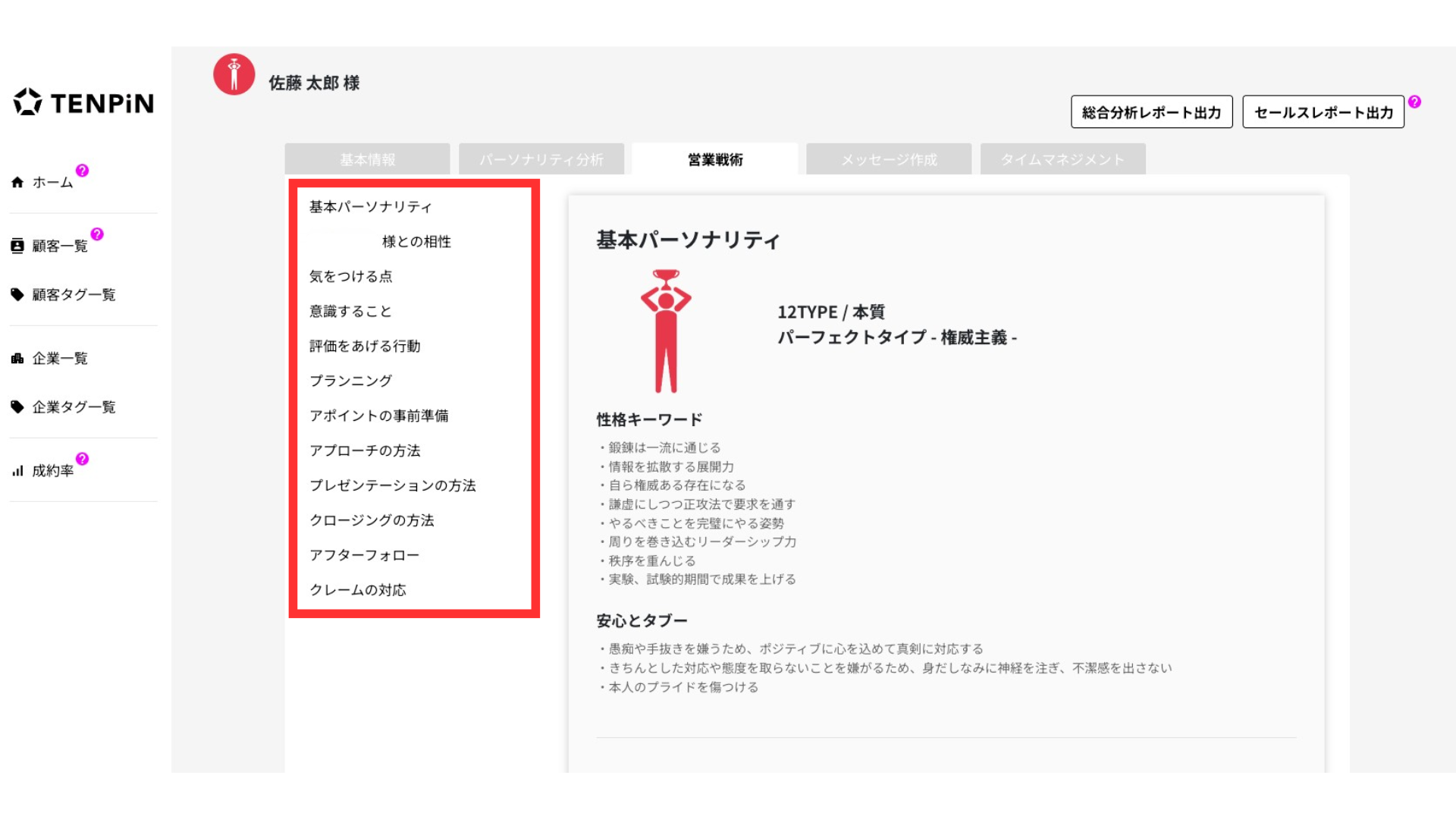Click the help icon next to 顧客一覧
1456x819 pixels.
point(97,234)
